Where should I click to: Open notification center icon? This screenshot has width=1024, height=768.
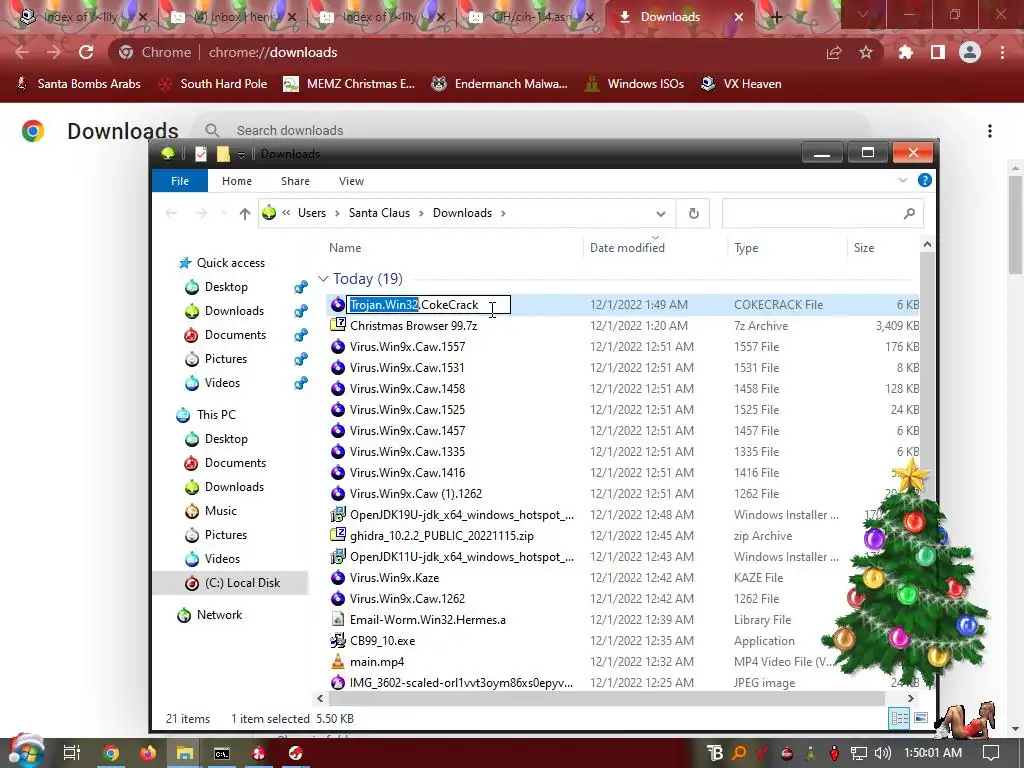pos(991,753)
